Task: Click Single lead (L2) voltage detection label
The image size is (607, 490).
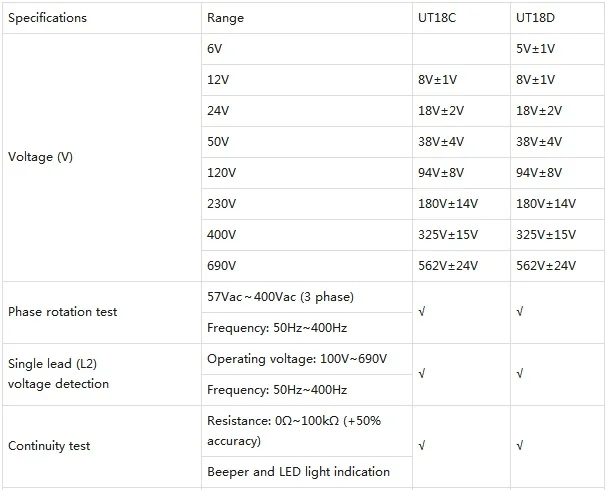Action: [x=59, y=374]
